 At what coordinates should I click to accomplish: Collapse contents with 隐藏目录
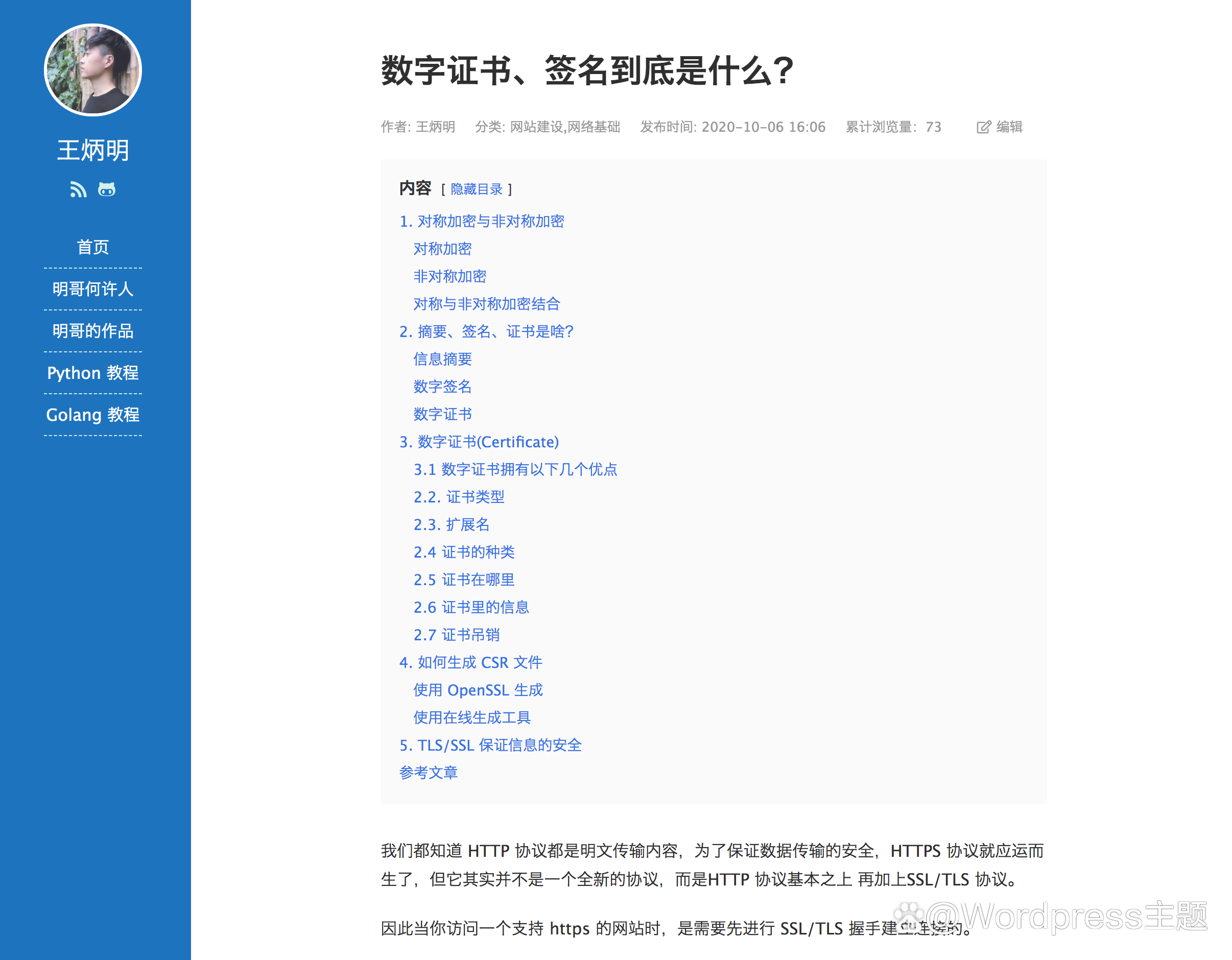tap(477, 189)
